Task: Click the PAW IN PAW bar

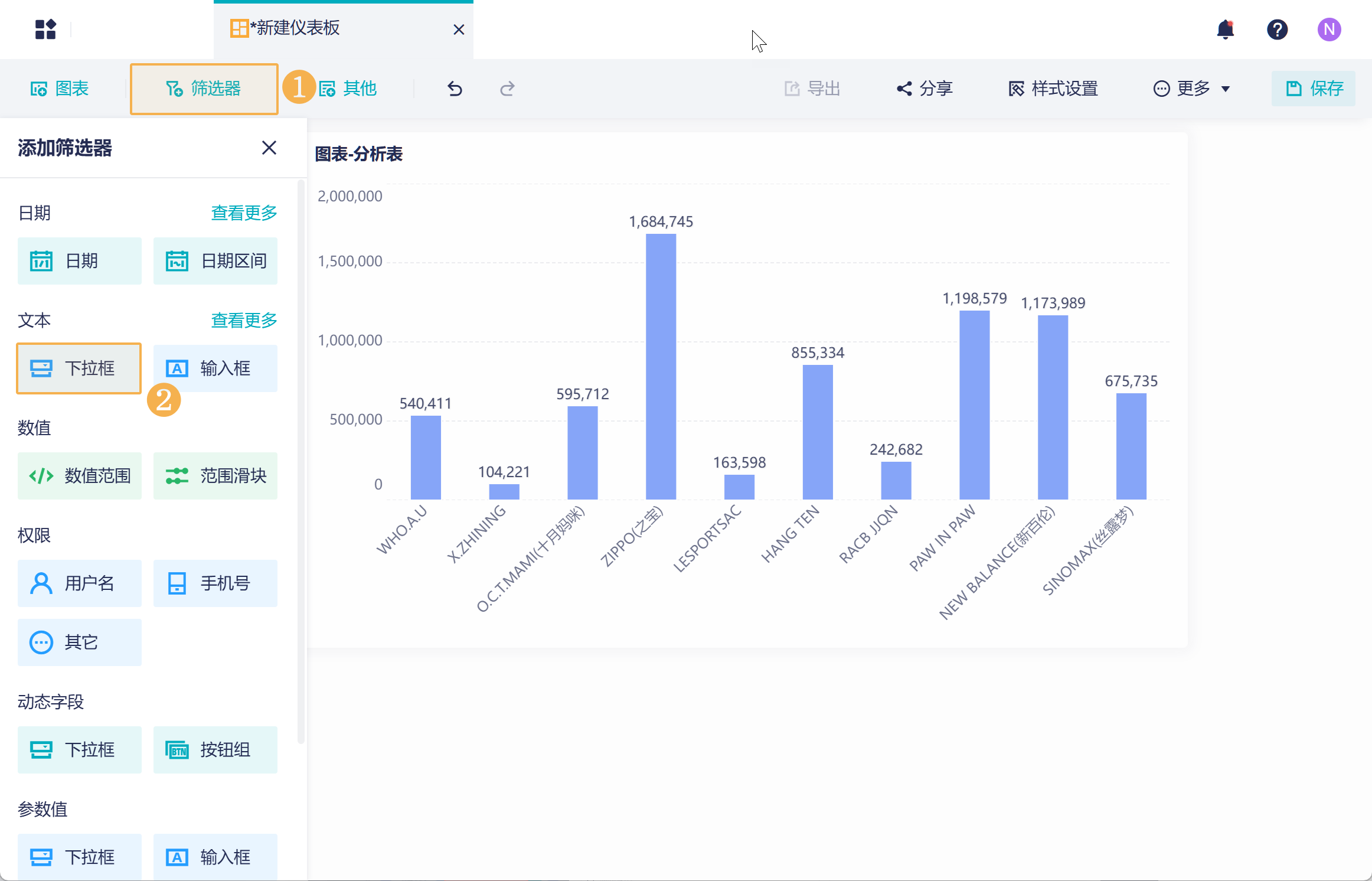Action: coord(975,405)
